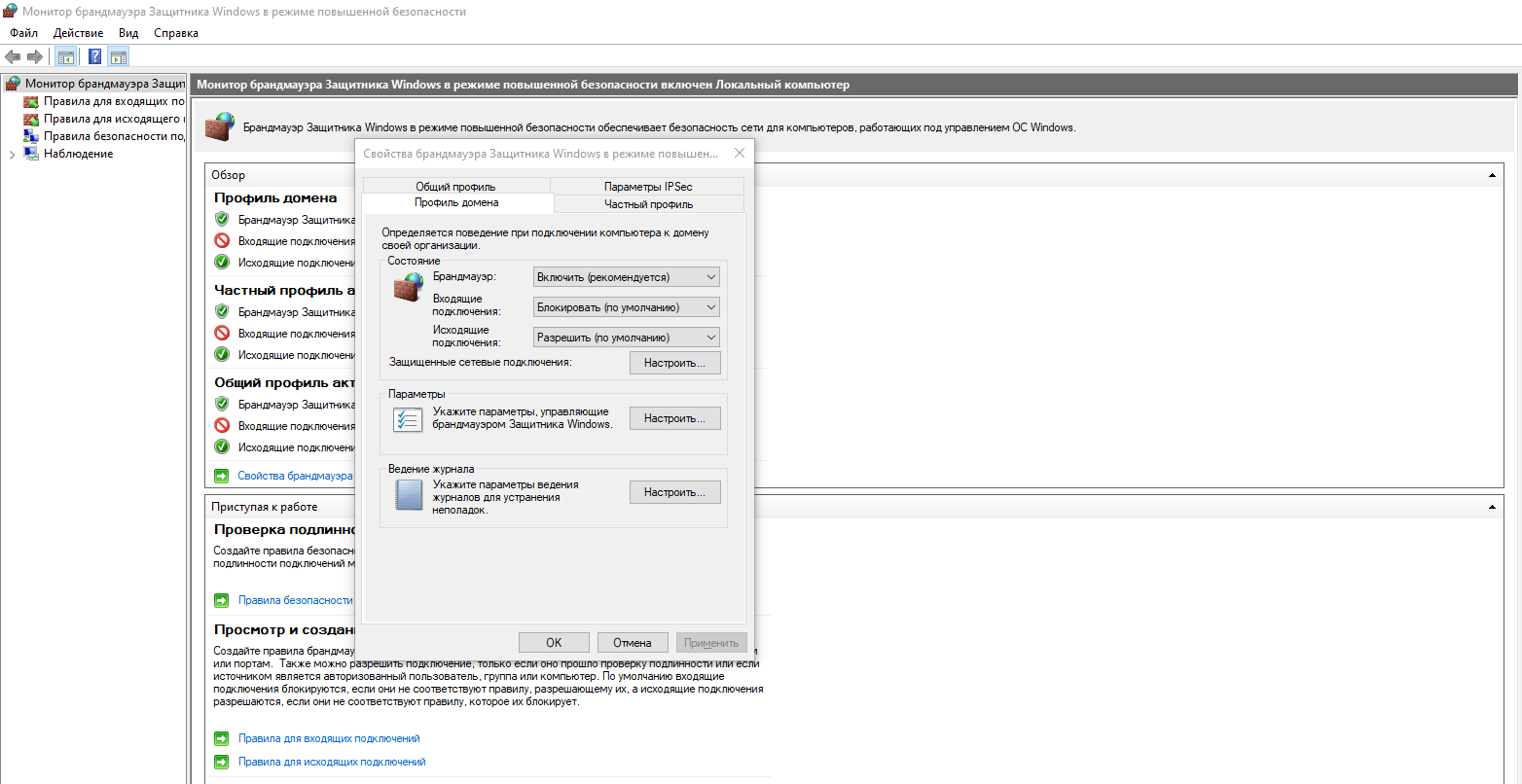The height and width of the screenshot is (784, 1522).
Task: Switch to the Частный профиль tab
Action: 648,204
